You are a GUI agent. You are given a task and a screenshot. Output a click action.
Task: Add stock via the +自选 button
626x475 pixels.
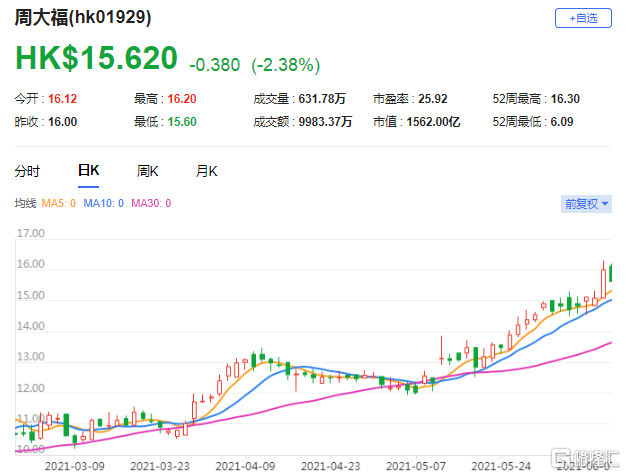coord(583,18)
